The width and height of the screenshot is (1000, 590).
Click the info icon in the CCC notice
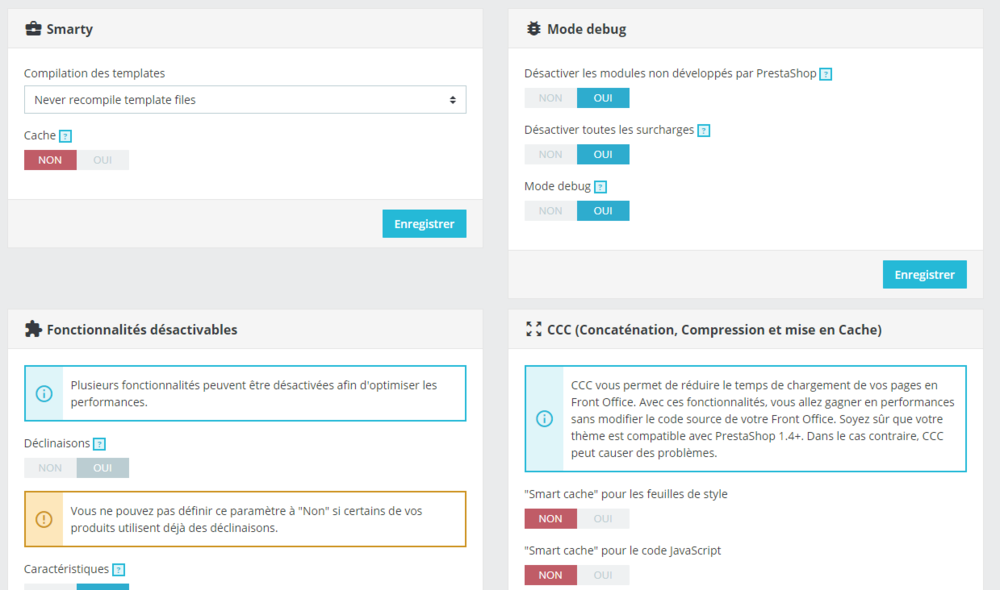pos(544,419)
